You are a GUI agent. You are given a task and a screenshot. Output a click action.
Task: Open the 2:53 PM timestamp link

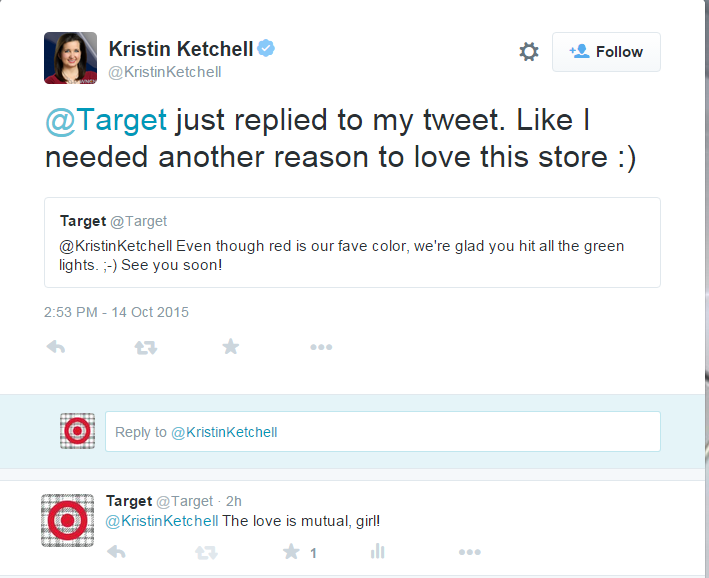116,312
